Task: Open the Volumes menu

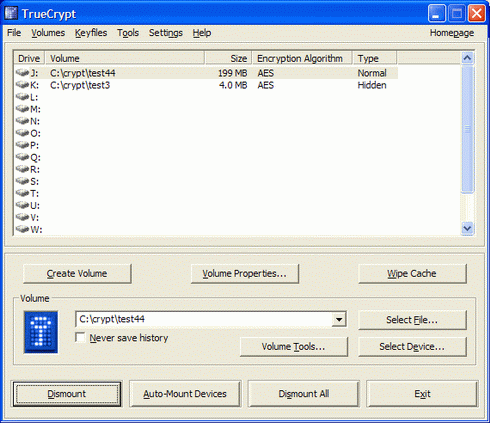Action: coord(48,33)
